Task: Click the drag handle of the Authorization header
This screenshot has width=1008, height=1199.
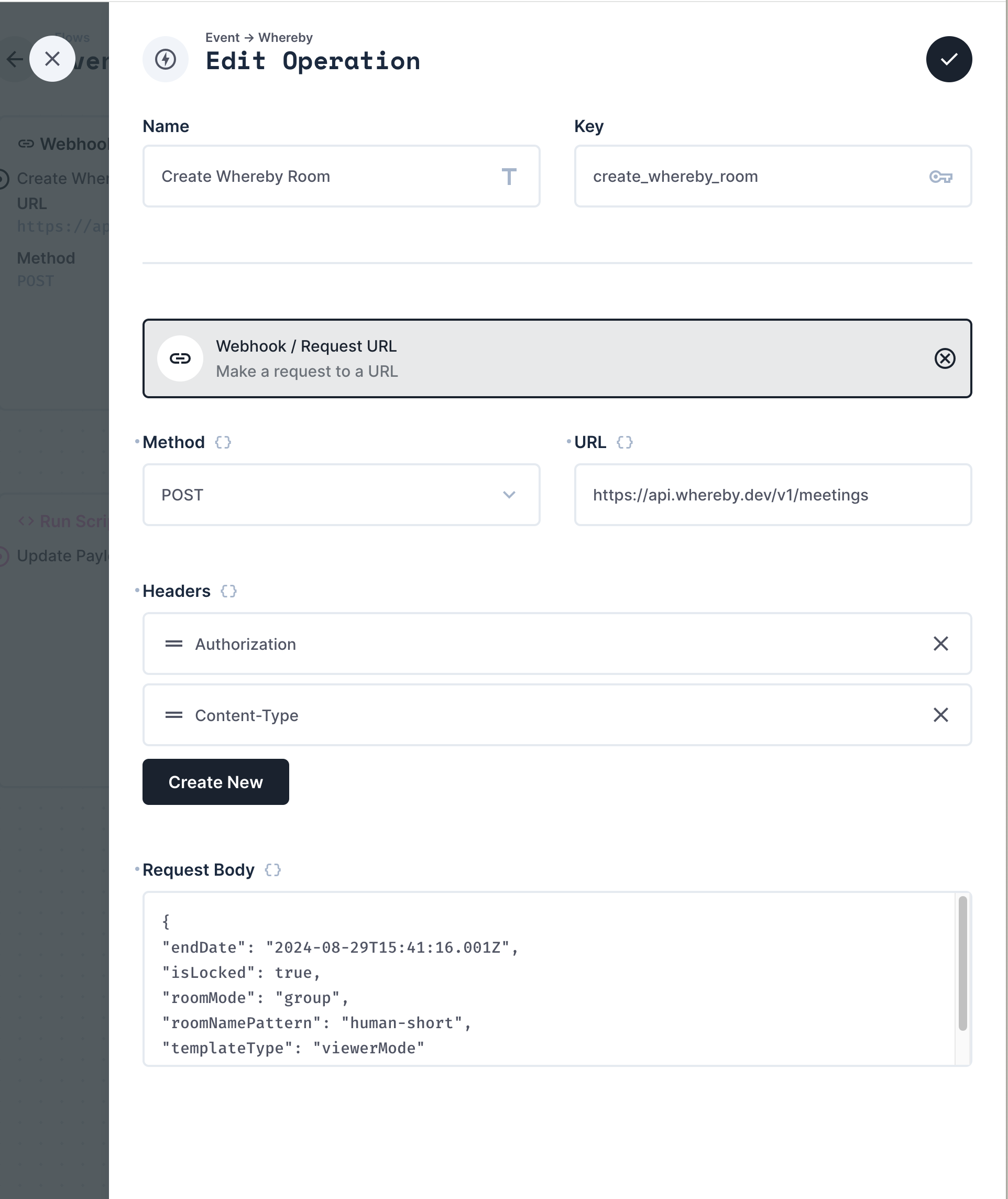Action: (x=174, y=644)
